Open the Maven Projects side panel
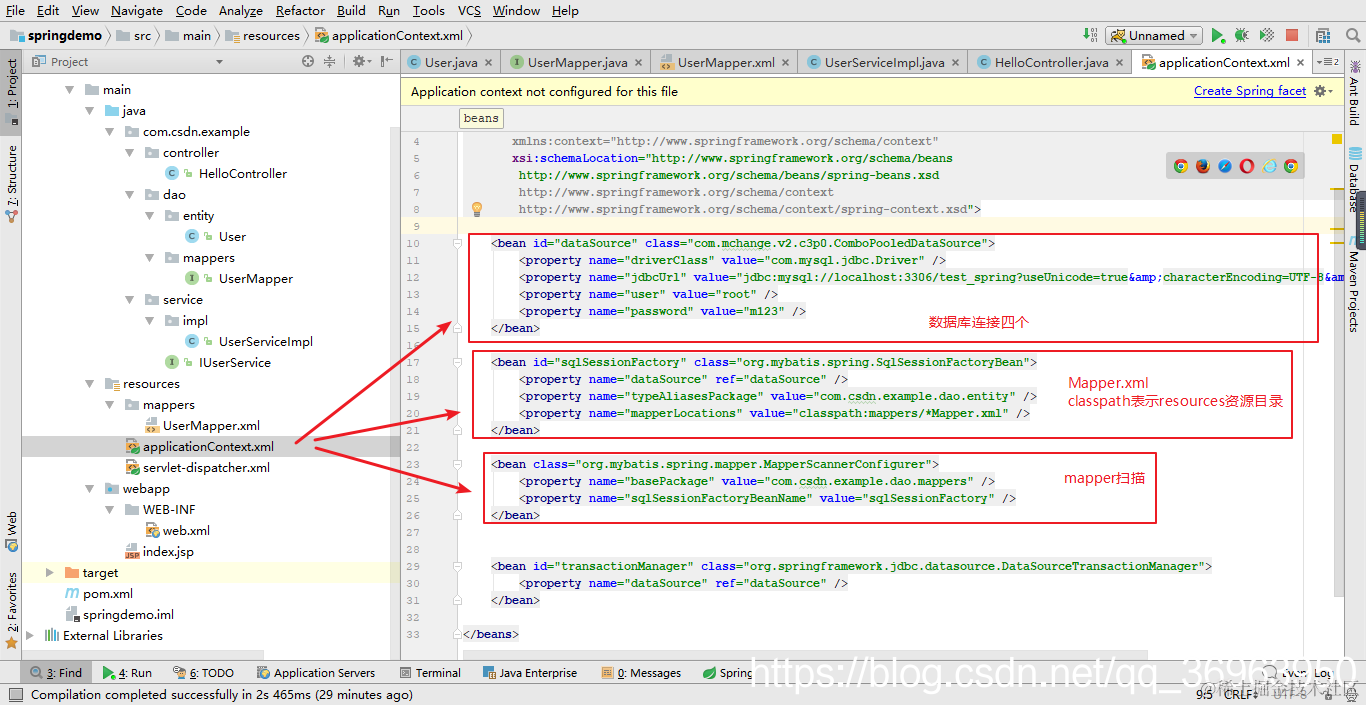 (x=1355, y=285)
